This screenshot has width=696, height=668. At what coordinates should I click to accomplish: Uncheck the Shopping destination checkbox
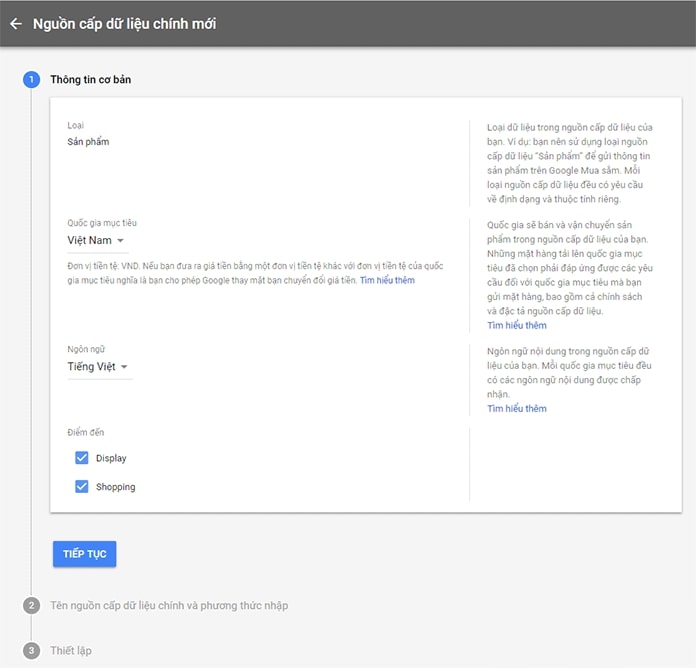click(82, 486)
